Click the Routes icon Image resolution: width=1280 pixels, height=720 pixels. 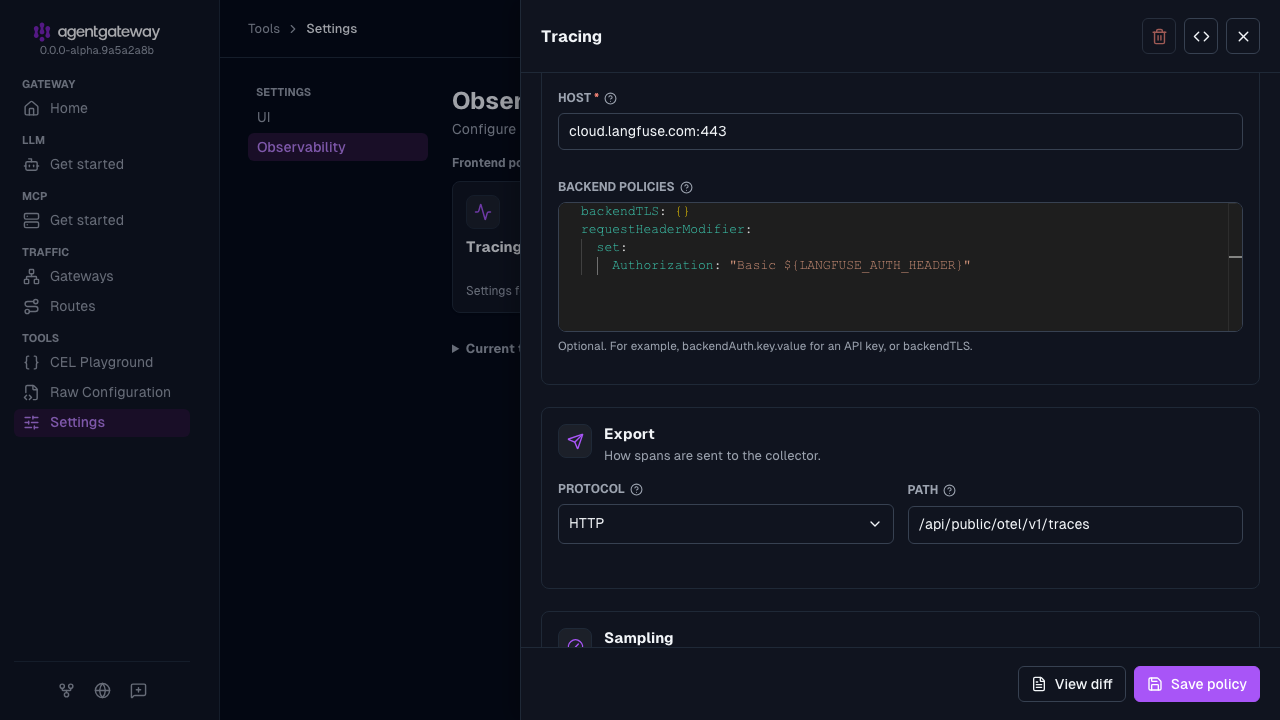[x=32, y=306]
